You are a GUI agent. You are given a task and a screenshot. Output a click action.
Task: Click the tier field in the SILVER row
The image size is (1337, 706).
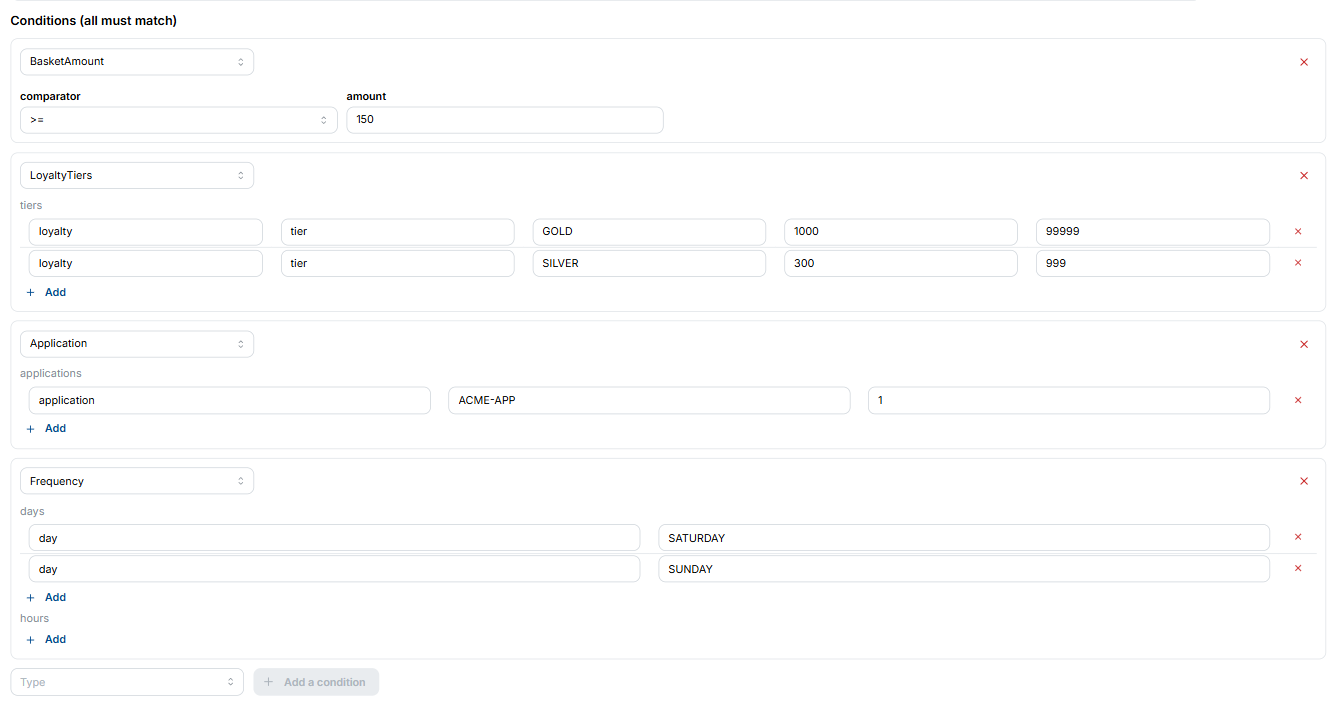tap(398, 263)
